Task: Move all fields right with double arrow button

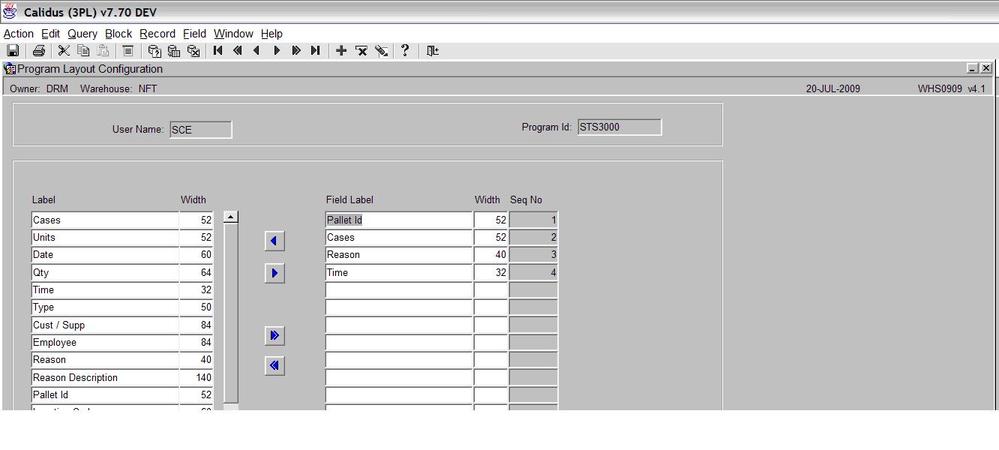Action: pos(275,335)
